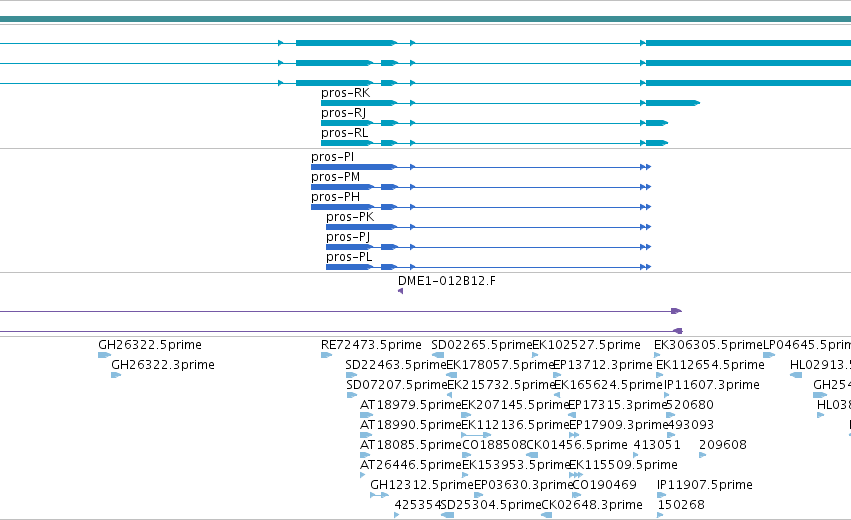Click the IP11907.5prime EST label
851x520 pixels.
pyautogui.click(x=704, y=485)
